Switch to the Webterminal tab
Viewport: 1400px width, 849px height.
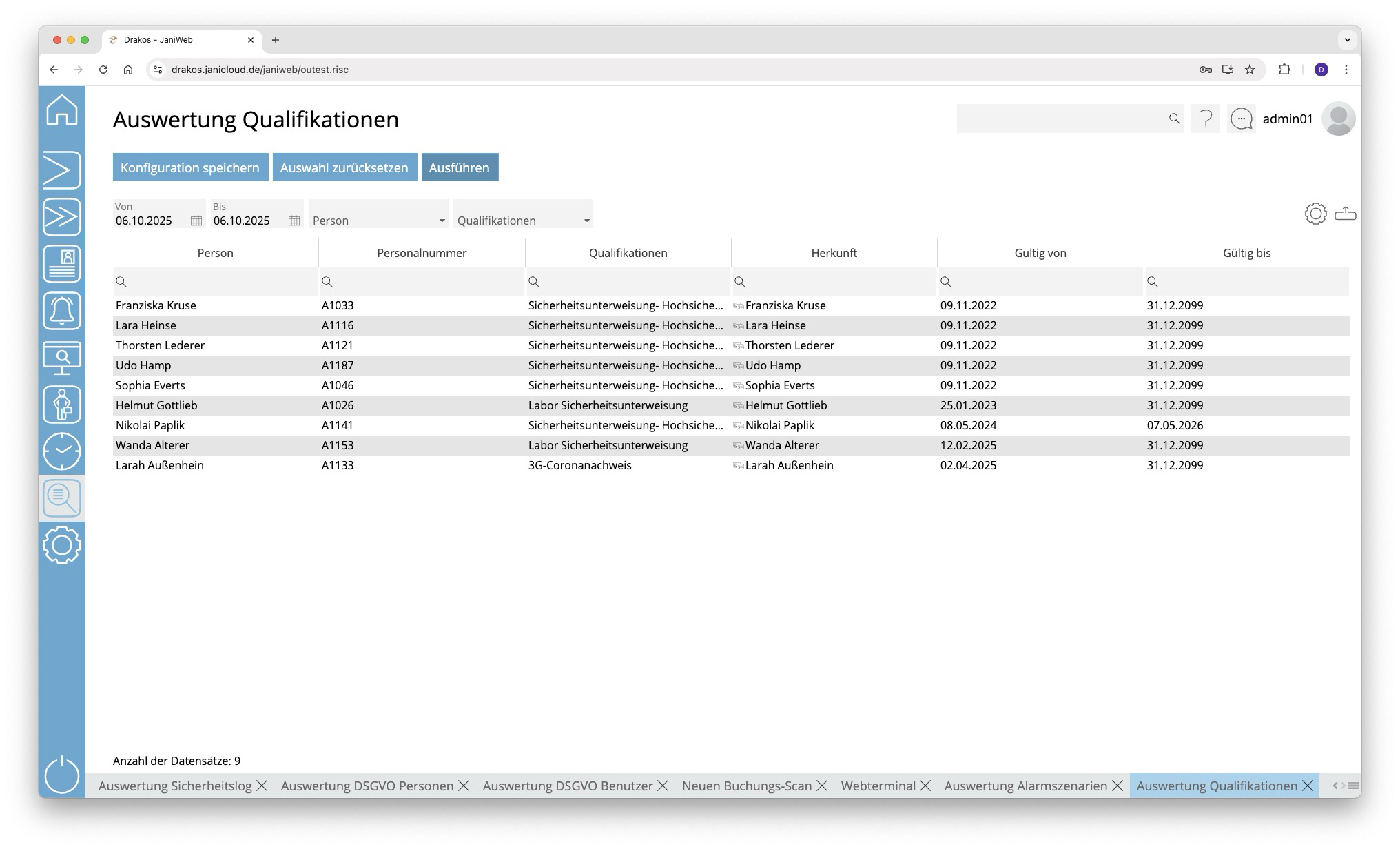(878, 786)
